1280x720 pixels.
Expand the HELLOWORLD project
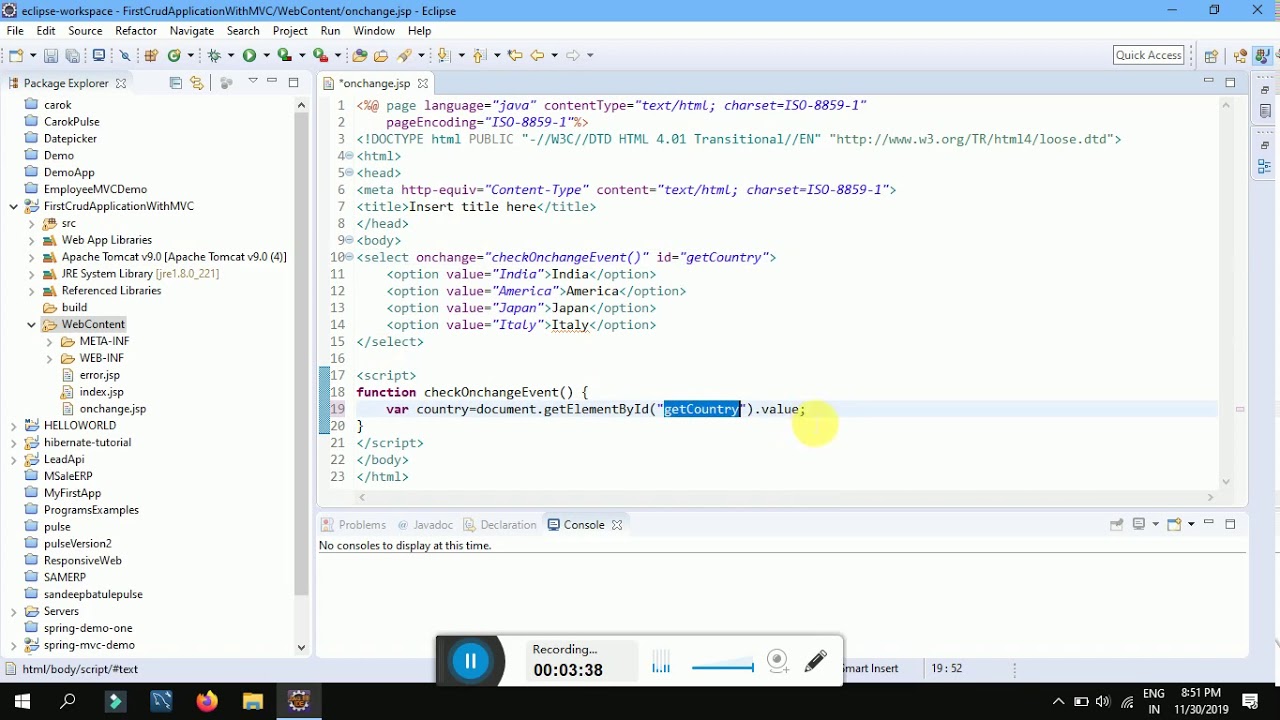pos(13,426)
